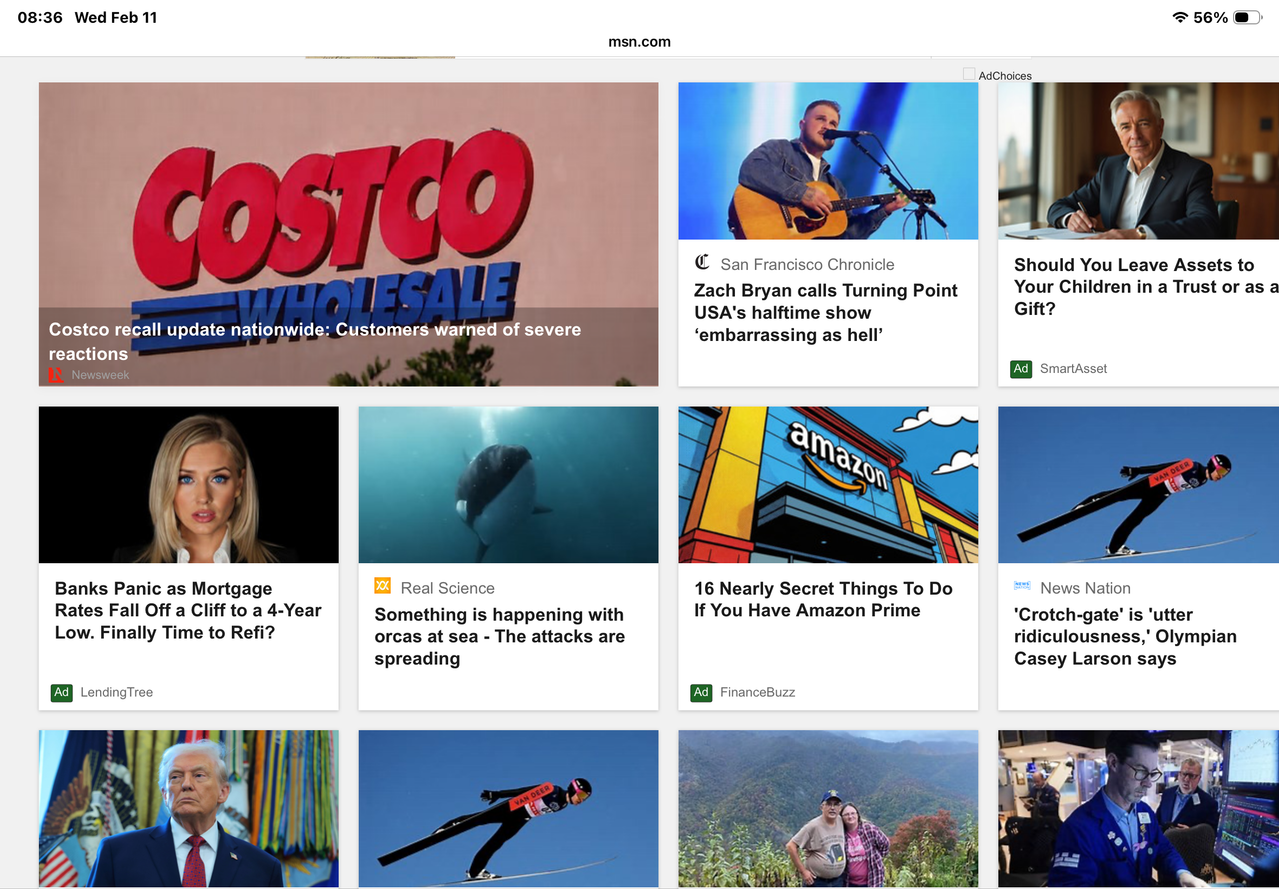Tap the Real Science source name

447,588
